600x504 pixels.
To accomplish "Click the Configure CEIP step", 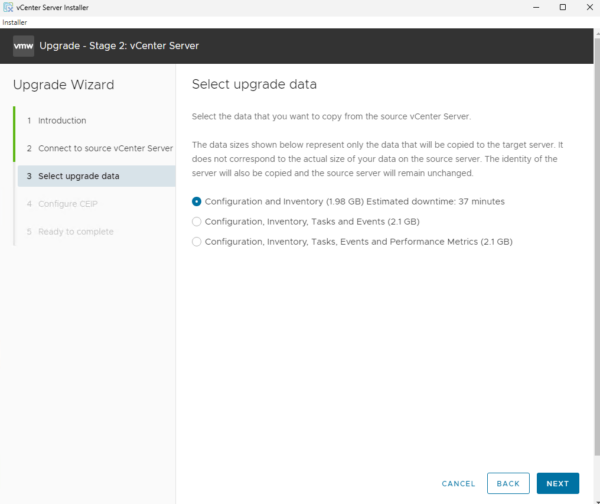I will pos(68,204).
